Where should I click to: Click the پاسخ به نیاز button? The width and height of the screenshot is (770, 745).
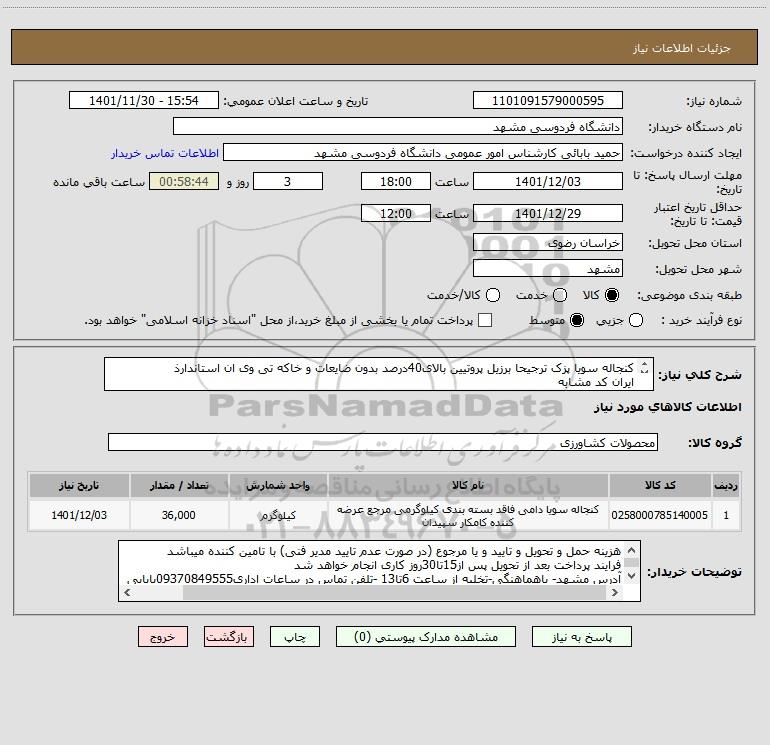click(x=581, y=637)
